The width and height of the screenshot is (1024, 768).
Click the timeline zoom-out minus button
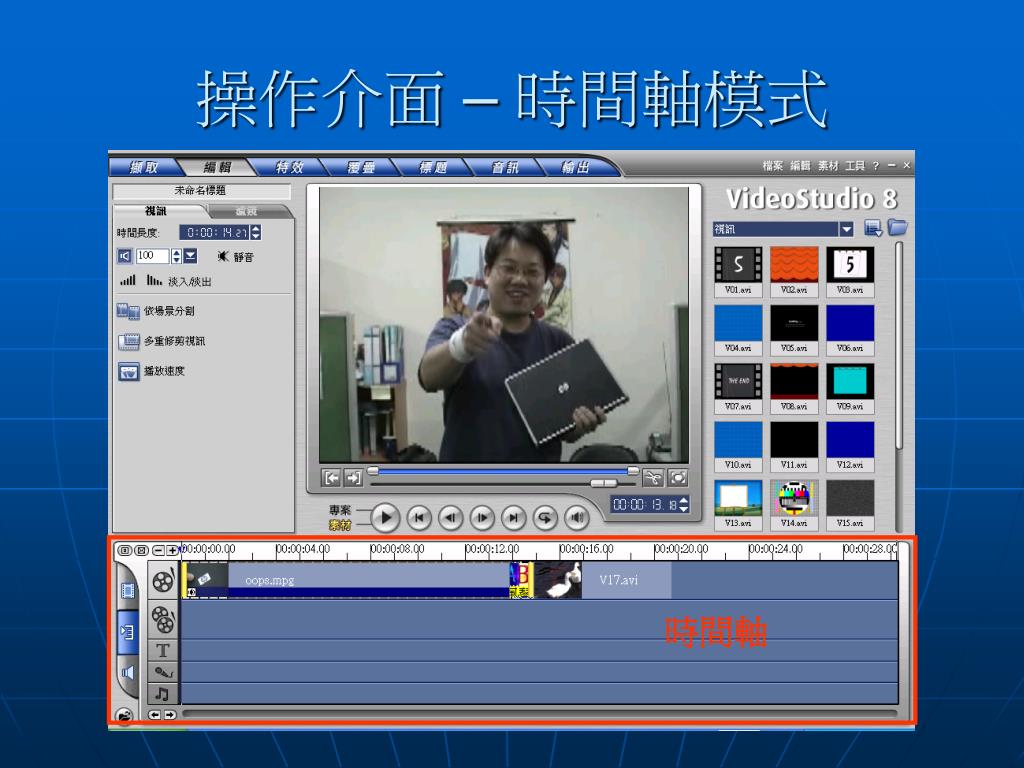click(x=158, y=551)
